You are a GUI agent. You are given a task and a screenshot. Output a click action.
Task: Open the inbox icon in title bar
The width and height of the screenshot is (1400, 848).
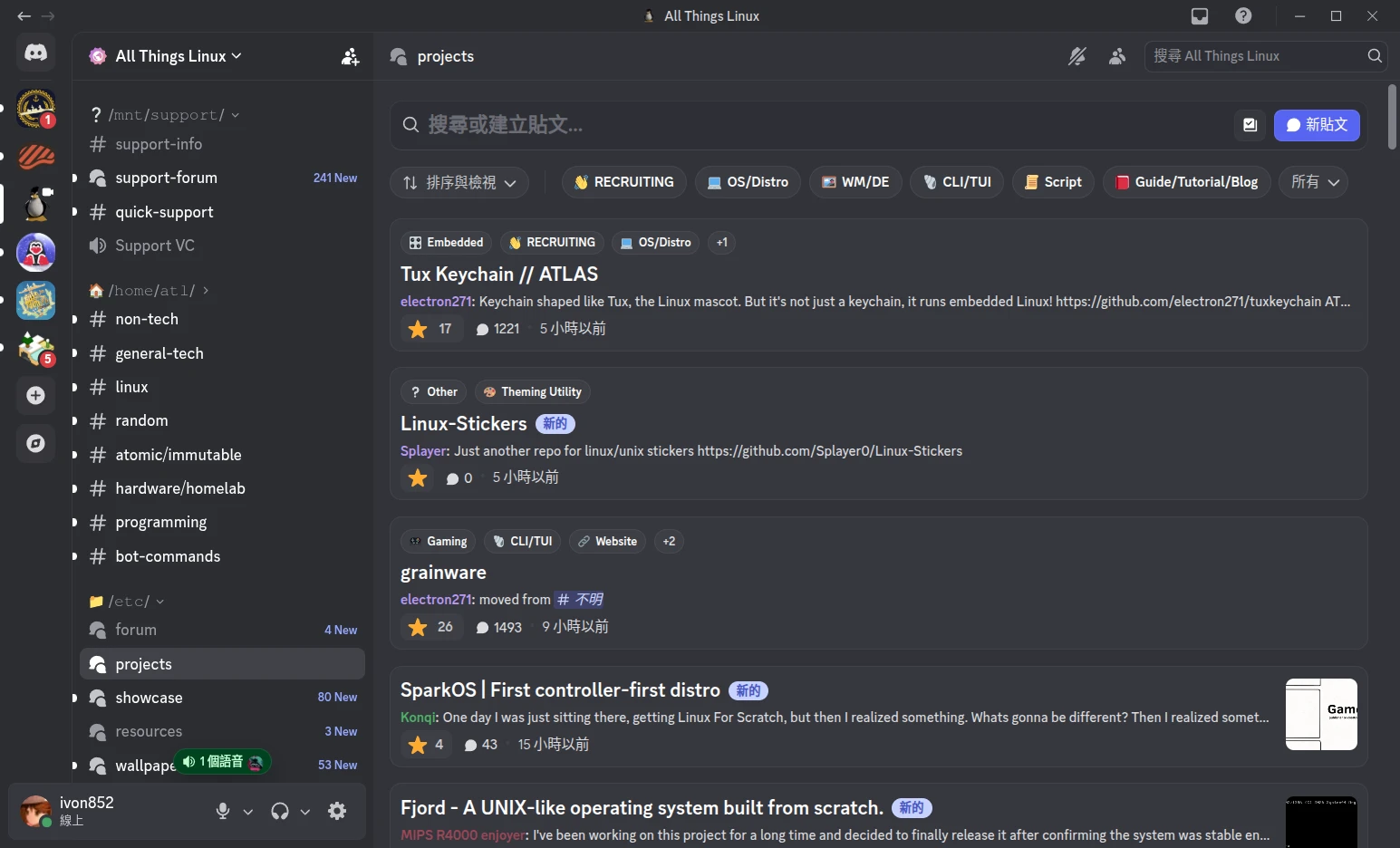click(1199, 16)
